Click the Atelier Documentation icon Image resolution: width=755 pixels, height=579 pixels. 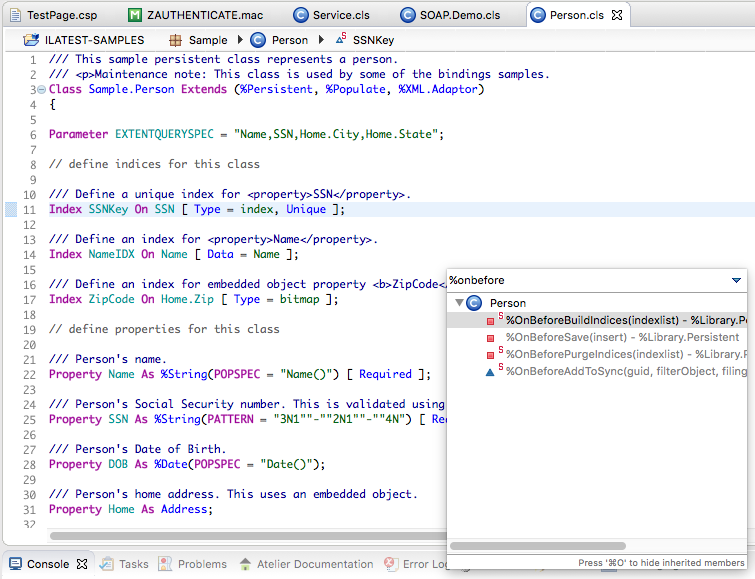[x=245, y=564]
